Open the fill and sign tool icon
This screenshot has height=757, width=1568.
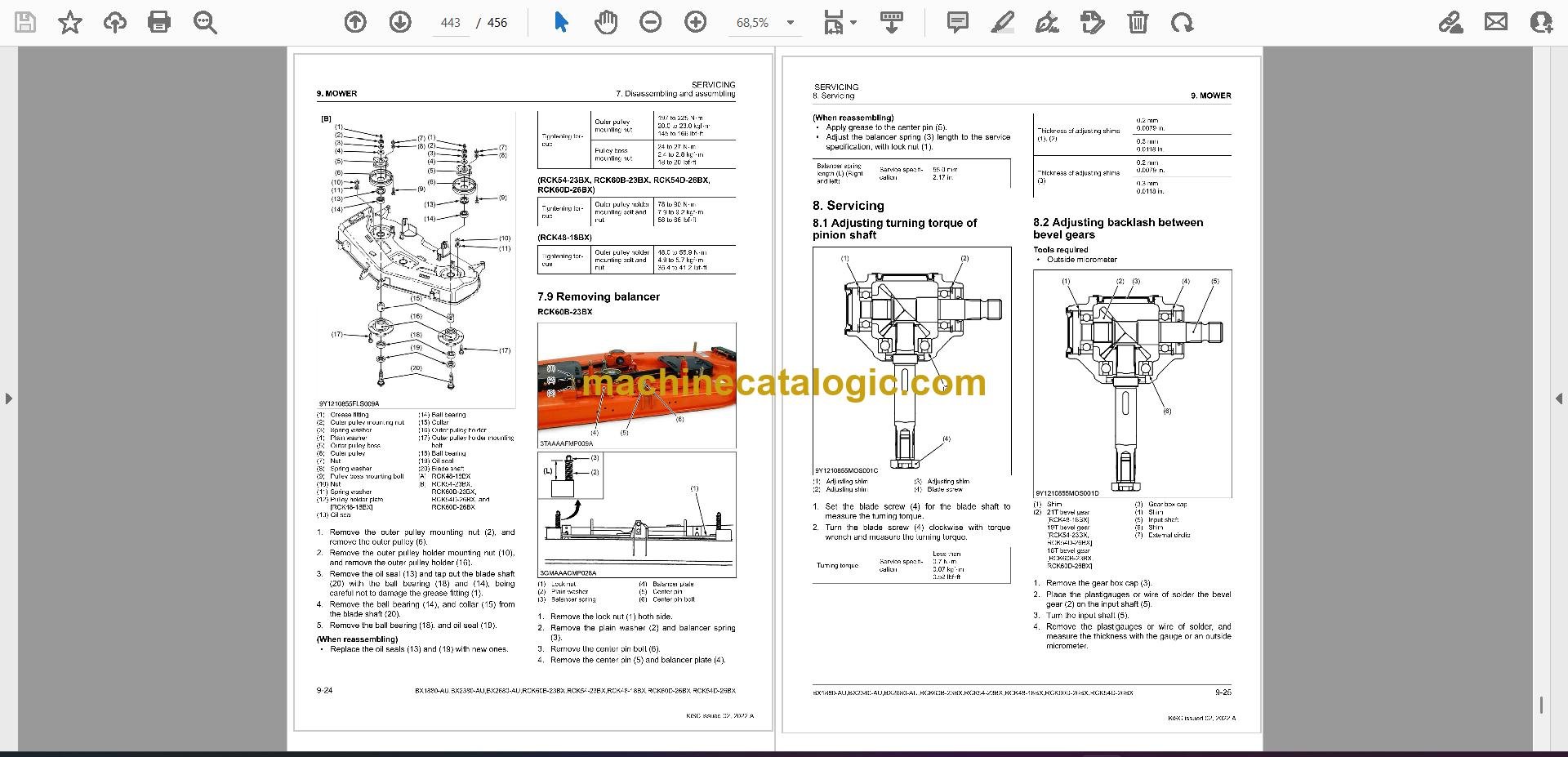point(1450,22)
